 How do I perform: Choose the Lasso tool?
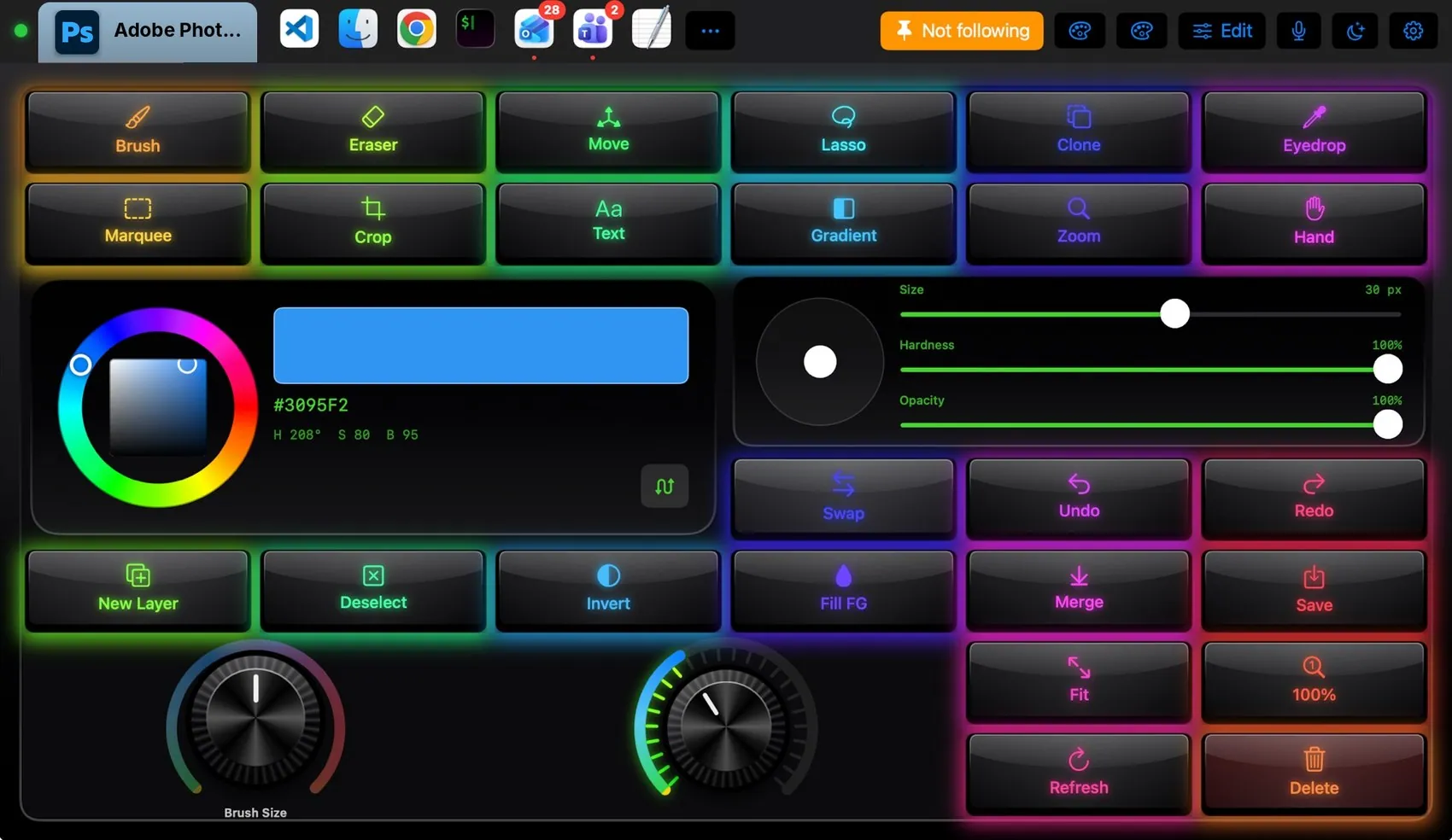(843, 131)
